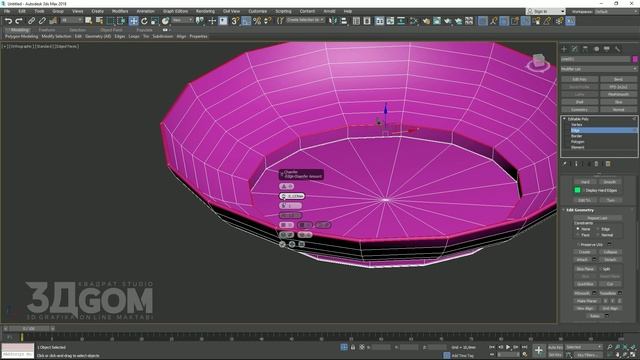This screenshot has height=360, width=640.
Task: Enable the Preserve UVs checkbox
Action: [578, 244]
